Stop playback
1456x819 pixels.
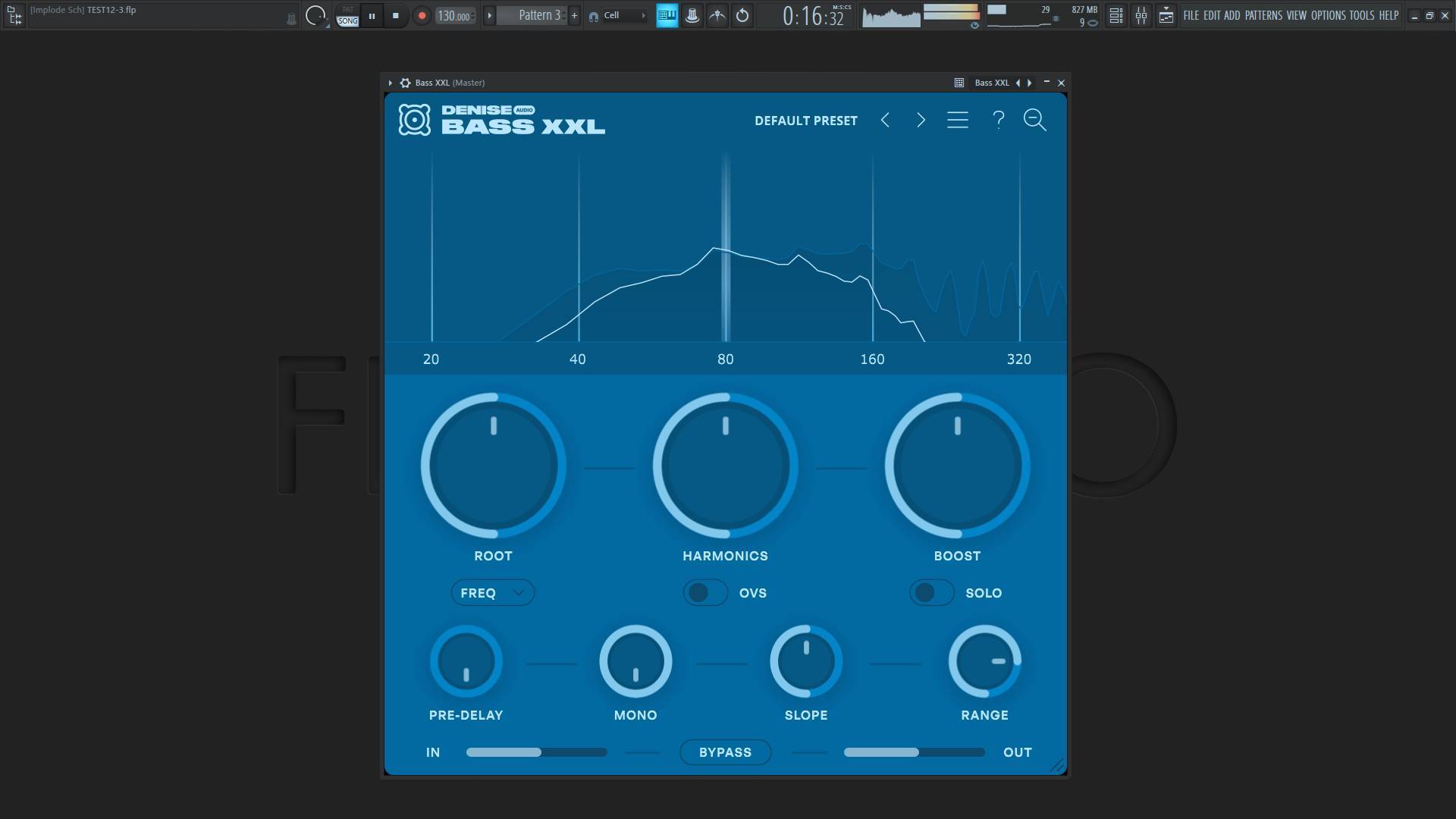(395, 16)
